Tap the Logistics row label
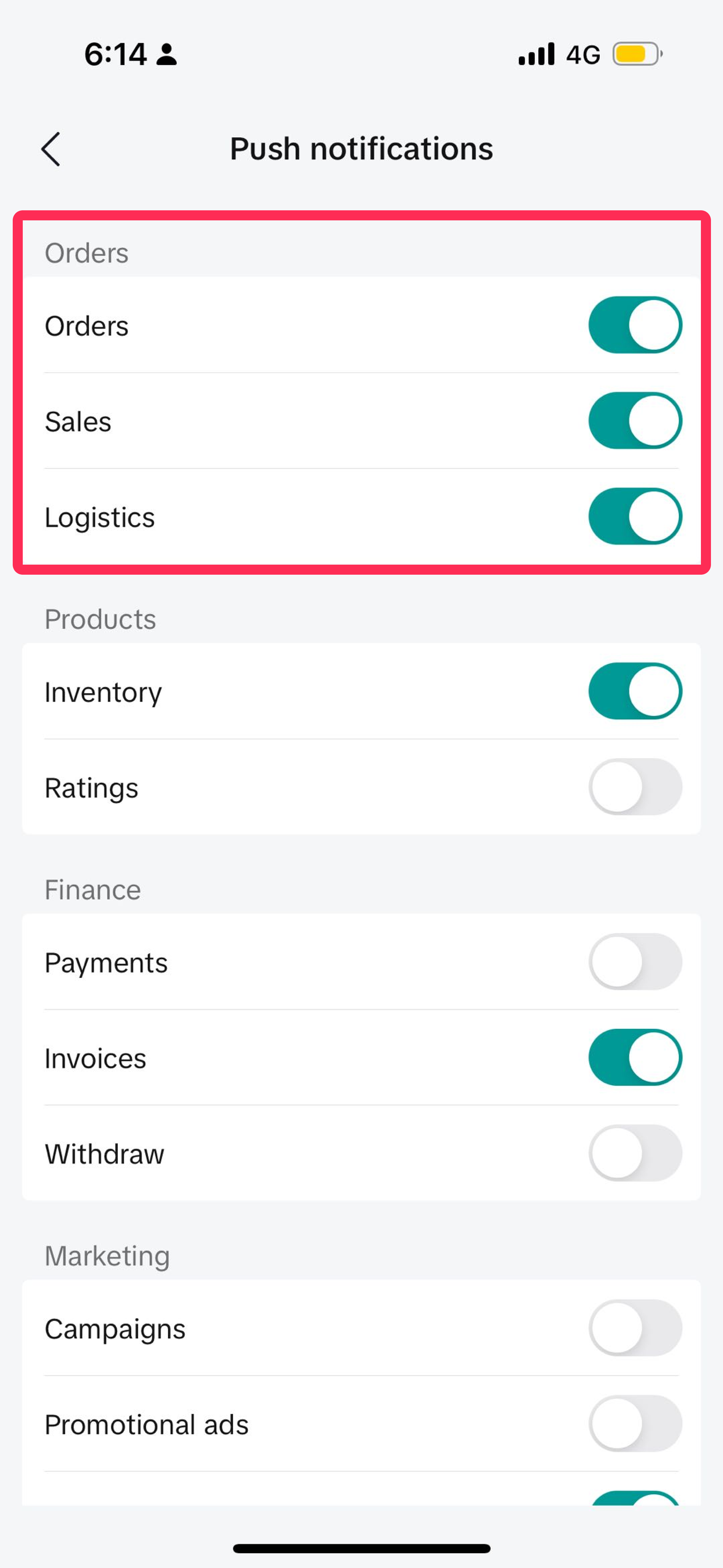 pos(100,517)
